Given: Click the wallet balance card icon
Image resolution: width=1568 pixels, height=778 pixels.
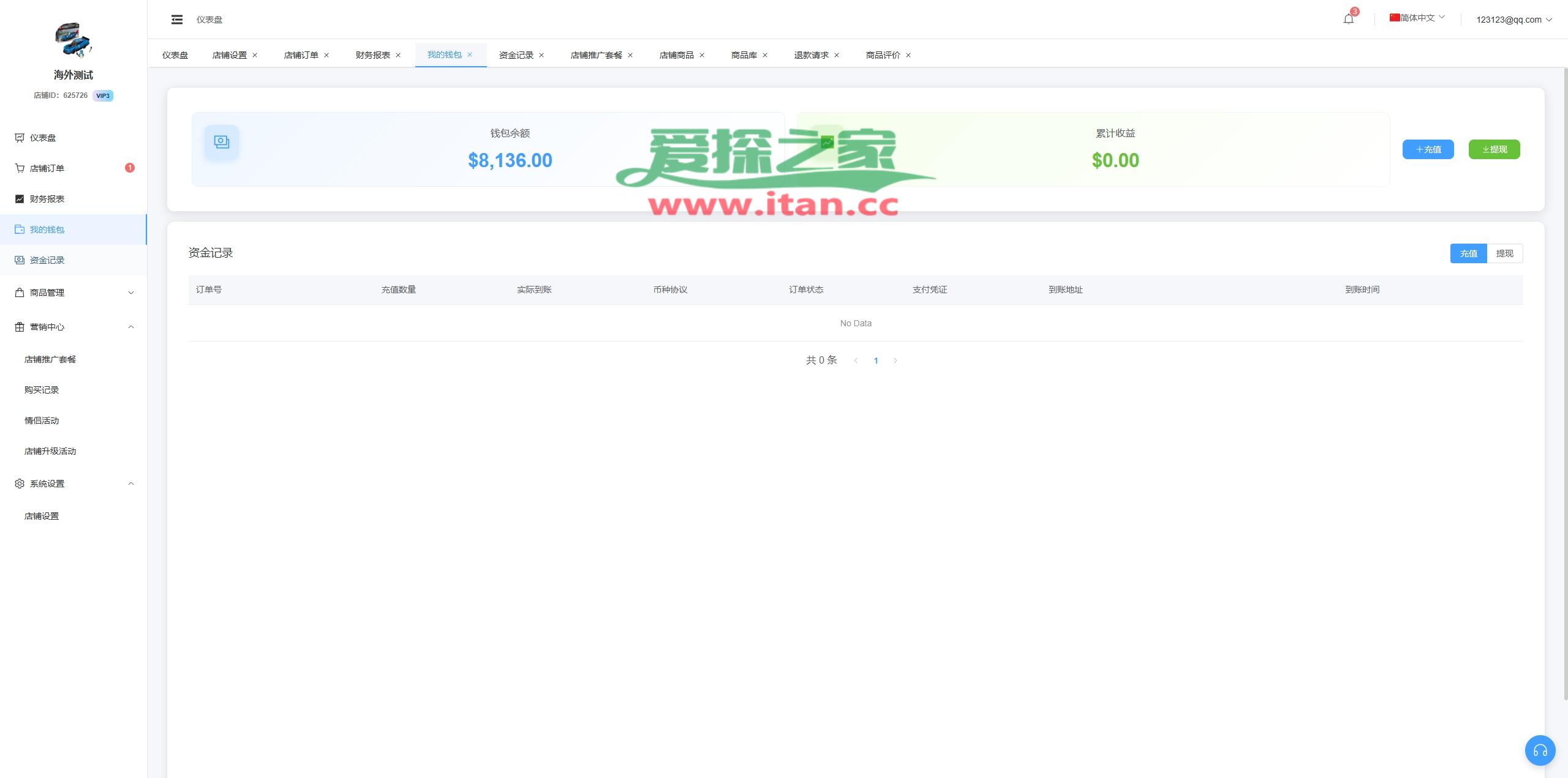Looking at the screenshot, I should (x=221, y=142).
